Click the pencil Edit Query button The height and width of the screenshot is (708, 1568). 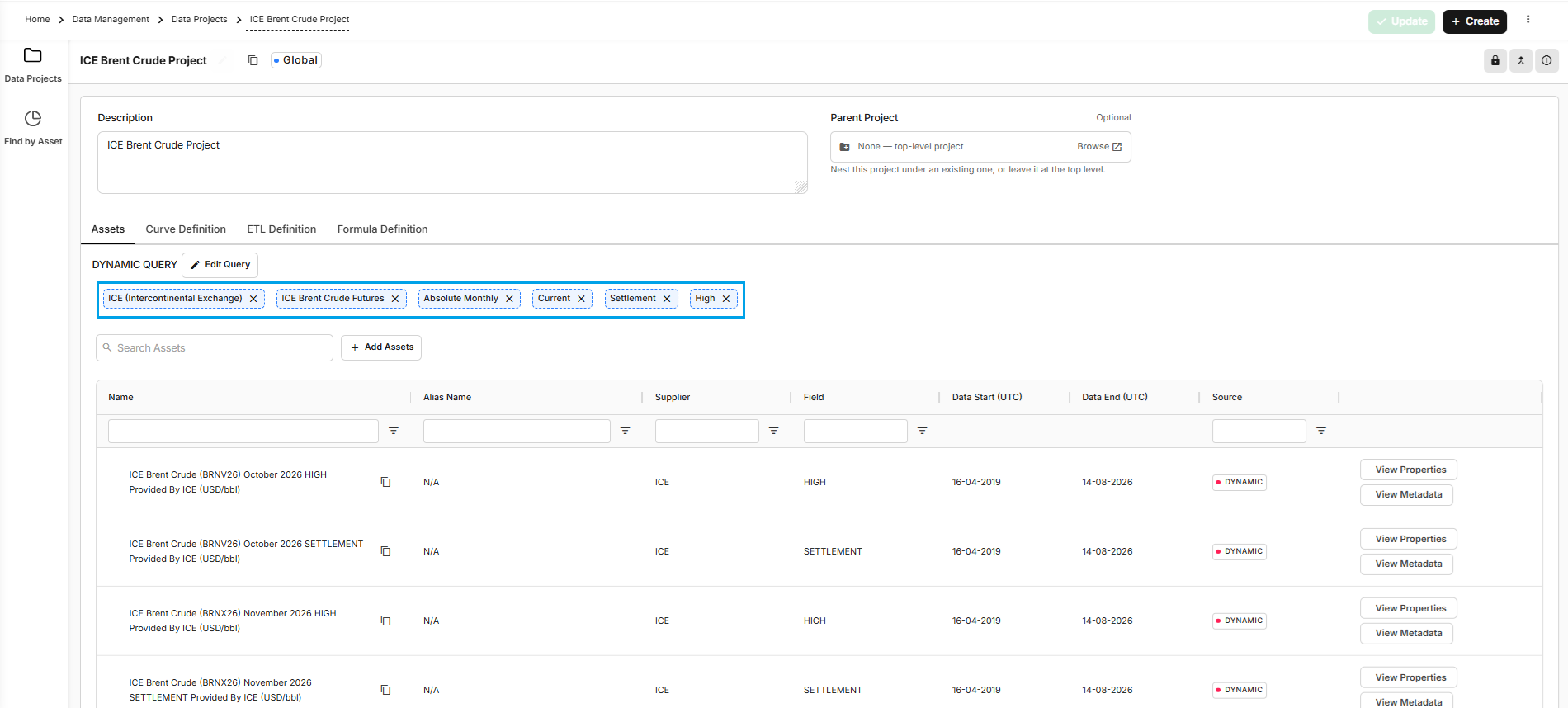click(220, 265)
